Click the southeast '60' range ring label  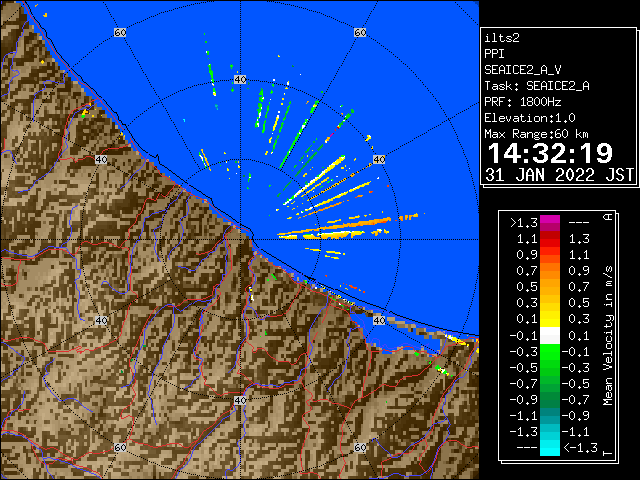pos(360,448)
